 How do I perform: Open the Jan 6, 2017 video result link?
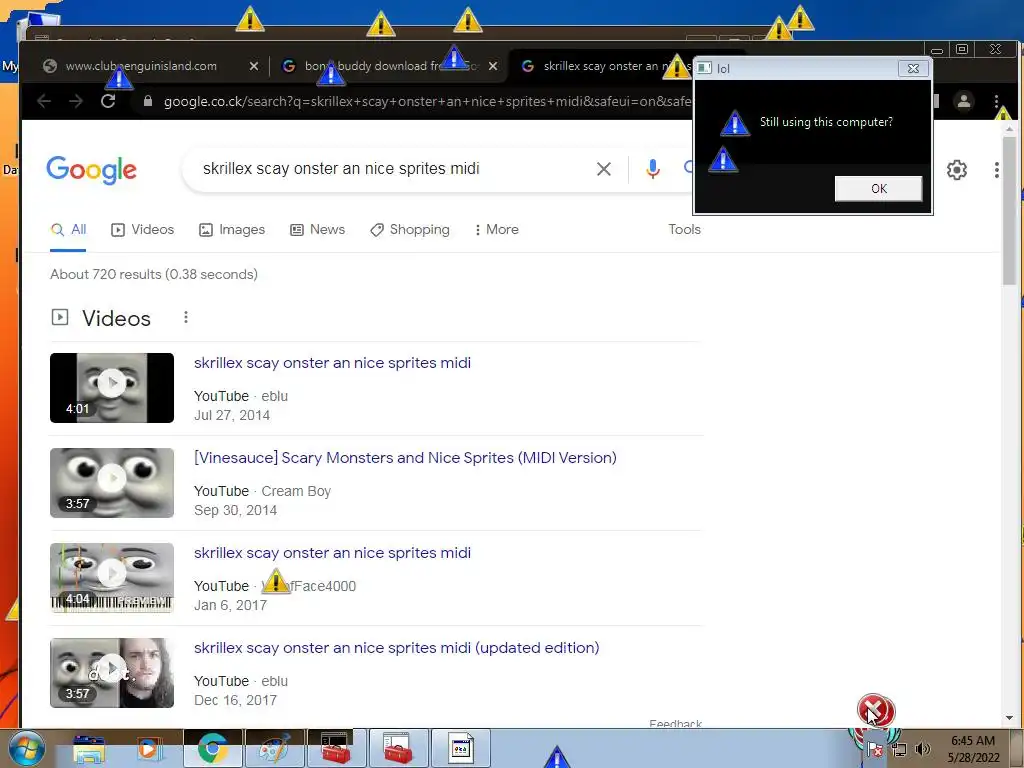point(332,553)
